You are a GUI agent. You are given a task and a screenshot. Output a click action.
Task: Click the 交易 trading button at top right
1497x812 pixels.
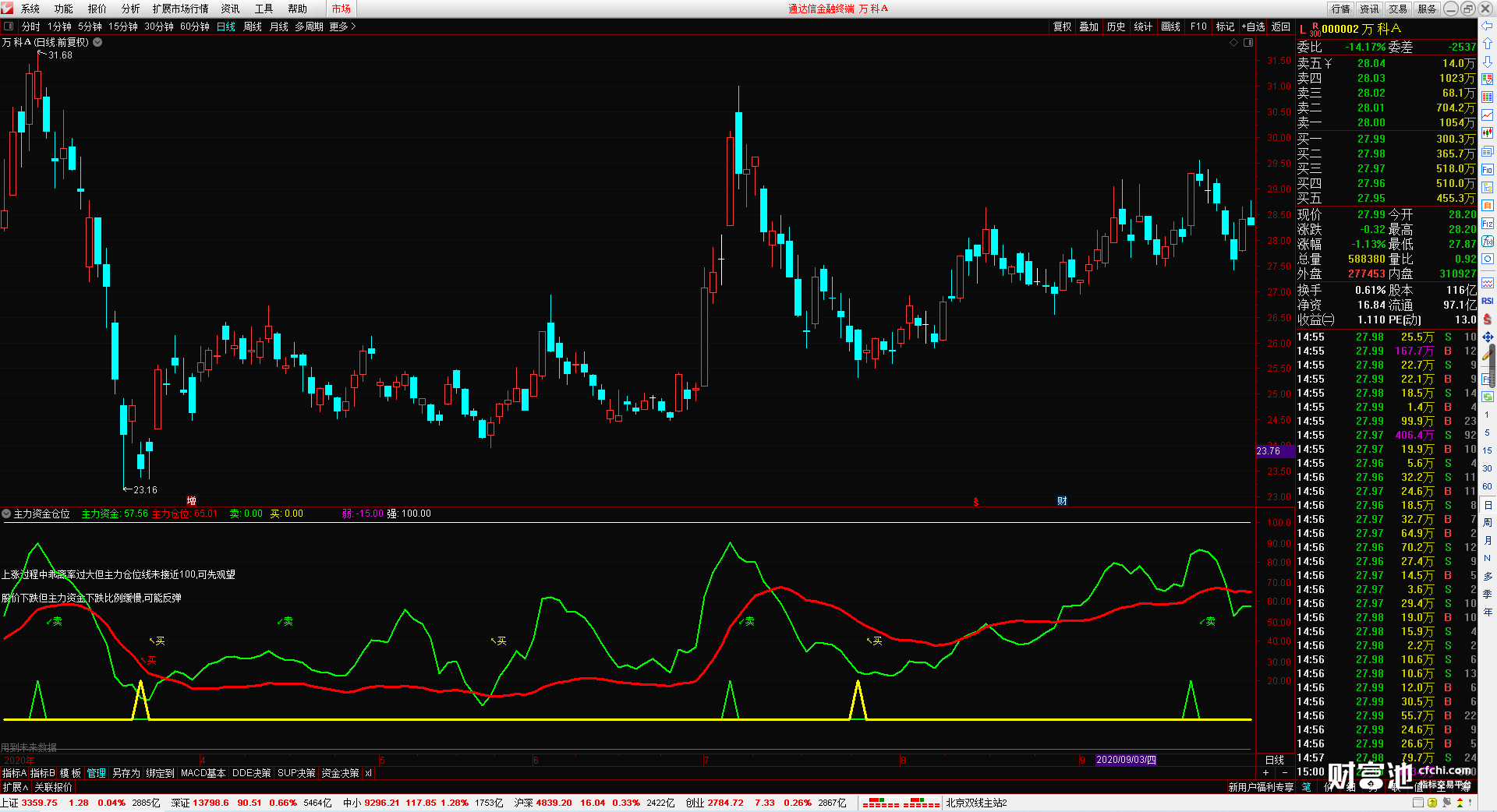click(x=1398, y=9)
